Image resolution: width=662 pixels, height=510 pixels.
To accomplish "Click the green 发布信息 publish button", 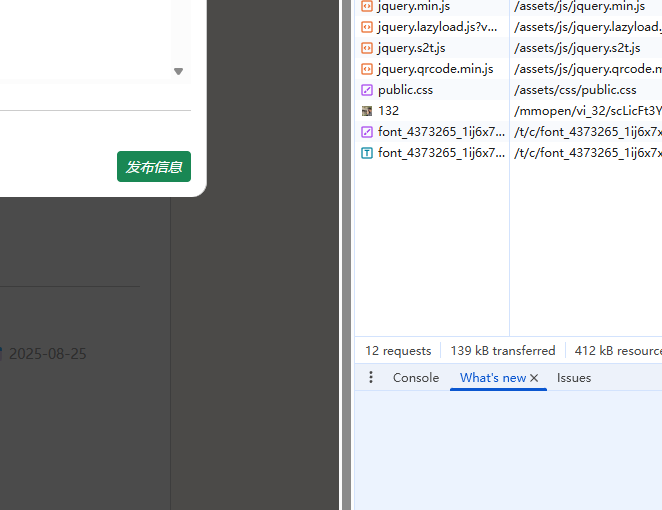I will 154,167.
